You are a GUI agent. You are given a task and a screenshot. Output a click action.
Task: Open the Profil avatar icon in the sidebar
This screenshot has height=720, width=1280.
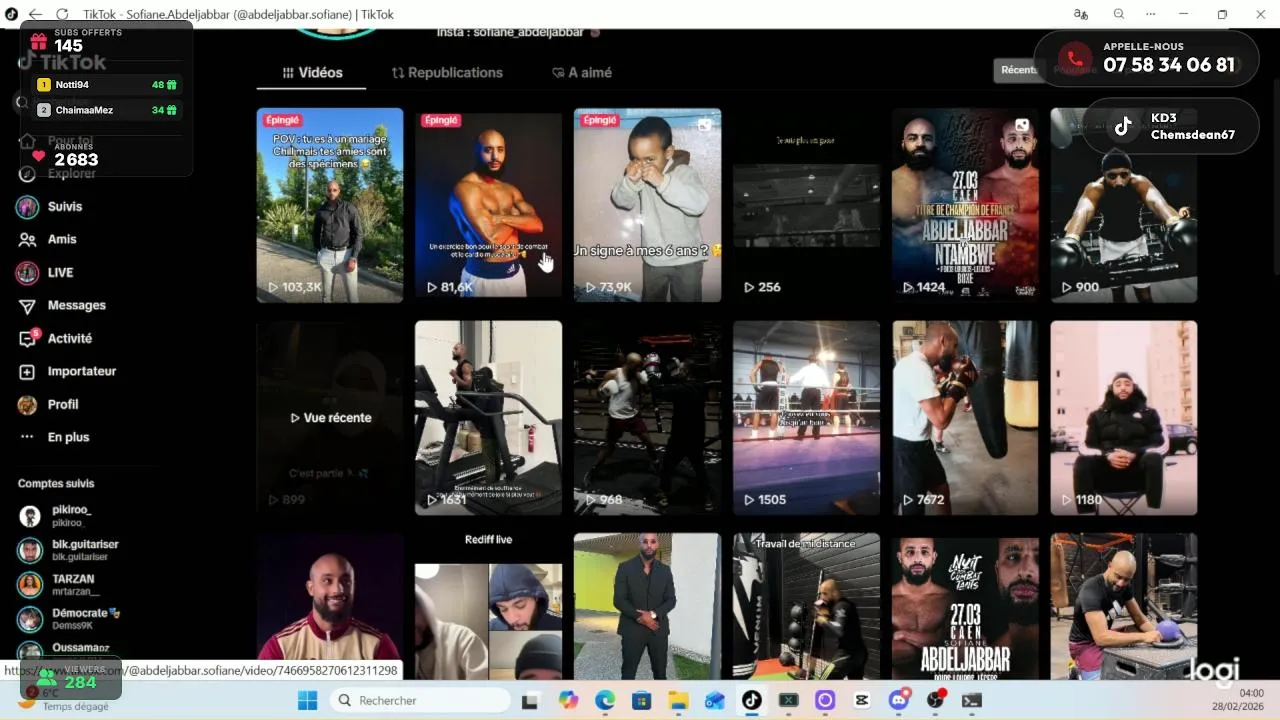[28, 405]
